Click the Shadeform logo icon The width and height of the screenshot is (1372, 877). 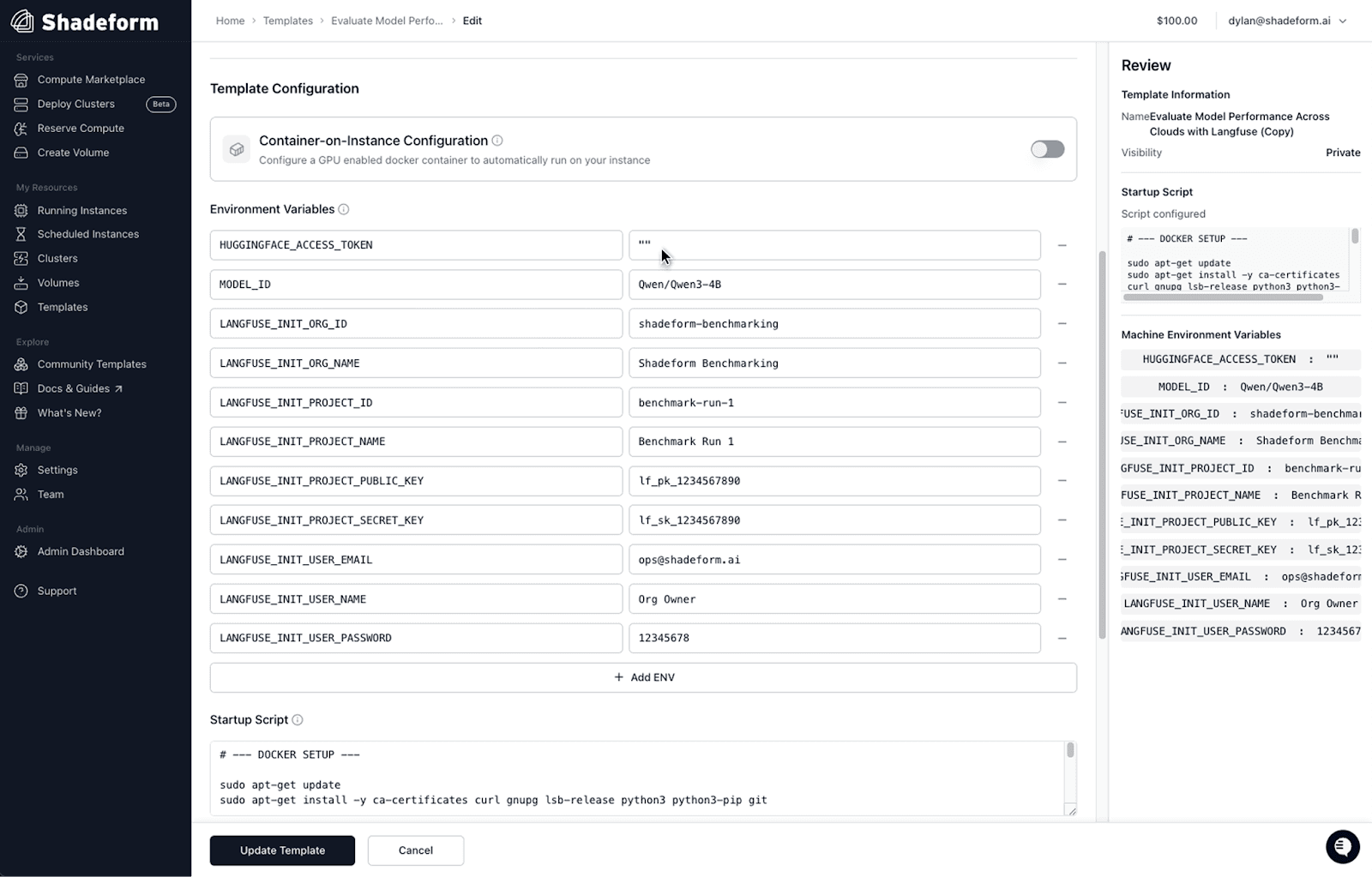22,21
